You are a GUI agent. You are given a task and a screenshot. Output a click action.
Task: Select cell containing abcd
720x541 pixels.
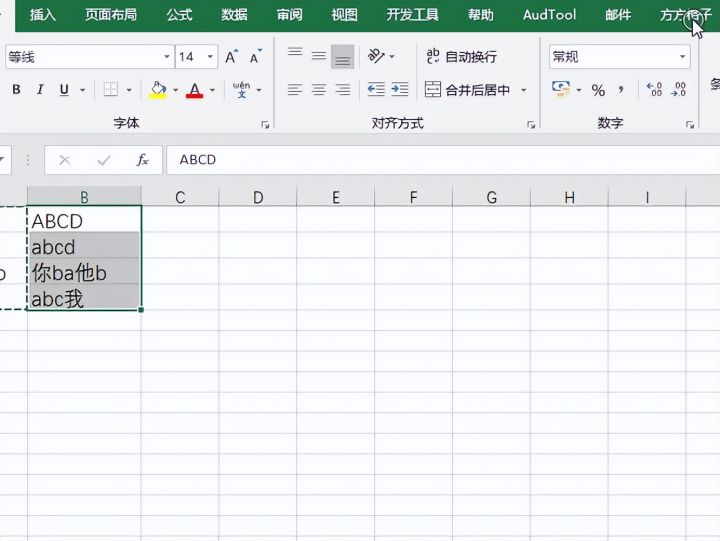(x=84, y=247)
